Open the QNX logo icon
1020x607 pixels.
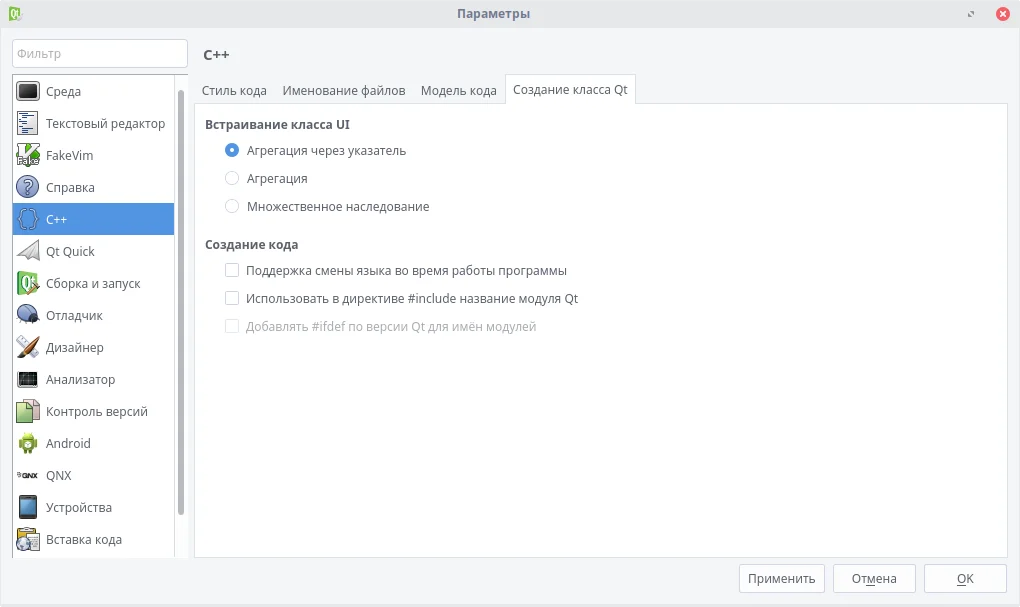(28, 476)
